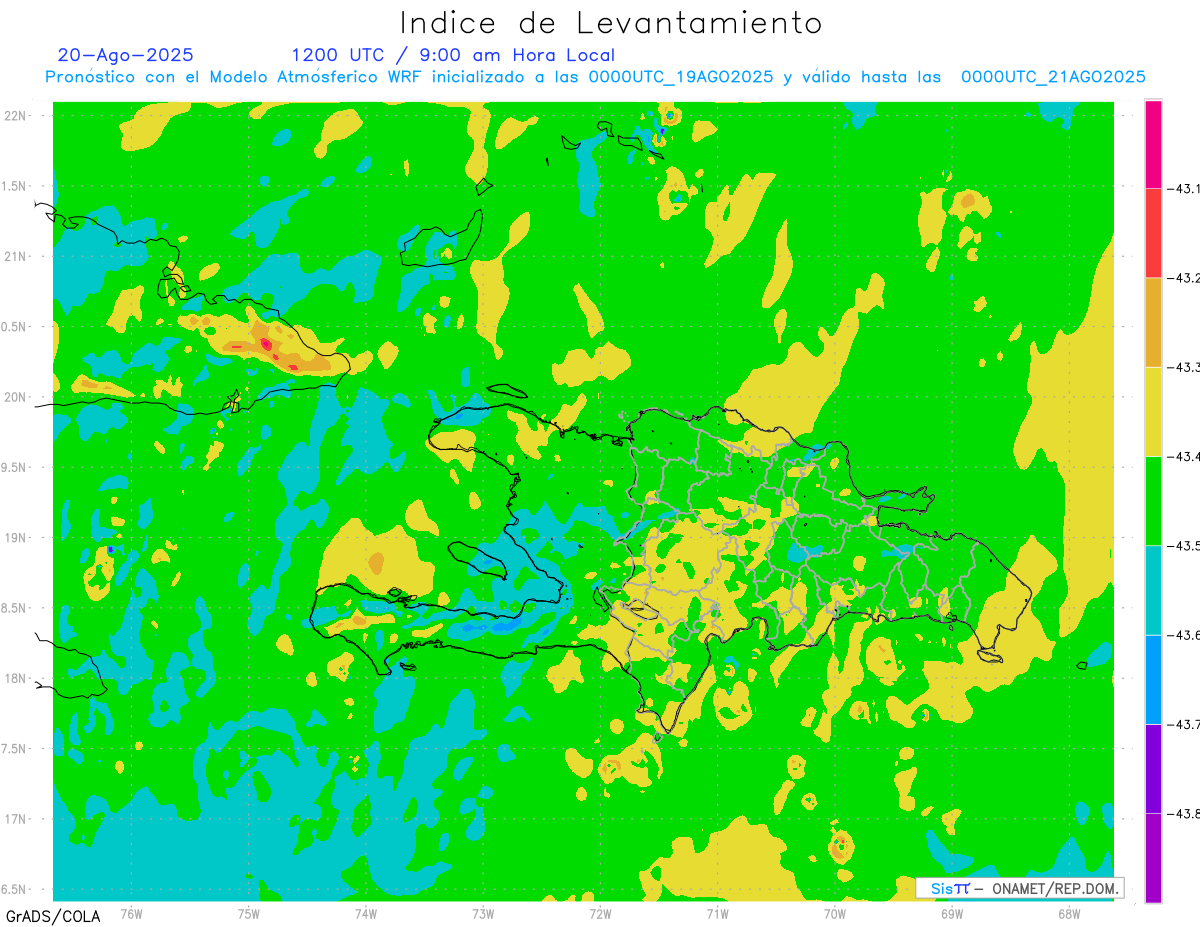The height and width of the screenshot is (927, 1200).
Task: Click the '1.5N' latitude axis label
Action: pyautogui.click(x=16, y=186)
